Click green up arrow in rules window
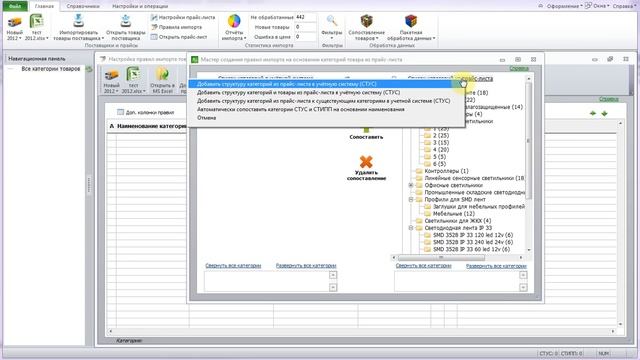 [593, 113]
